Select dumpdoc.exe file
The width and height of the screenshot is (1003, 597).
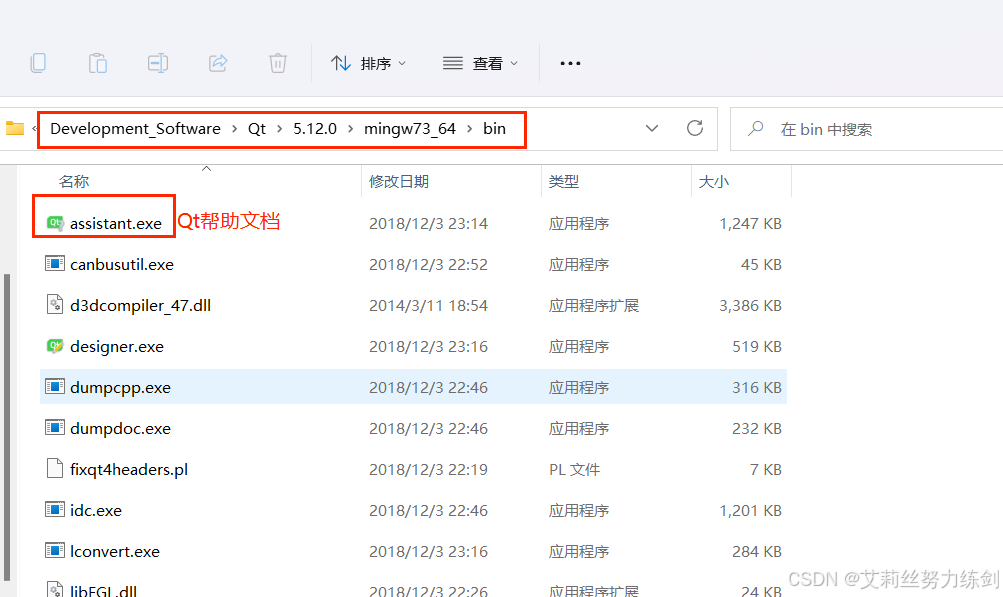coord(120,428)
